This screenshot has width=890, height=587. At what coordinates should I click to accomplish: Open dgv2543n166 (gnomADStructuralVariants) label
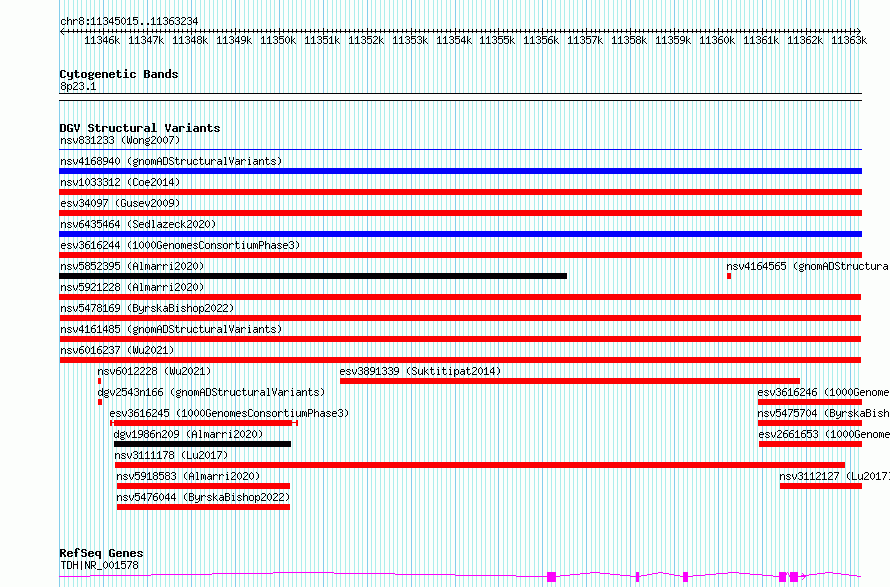point(211,392)
